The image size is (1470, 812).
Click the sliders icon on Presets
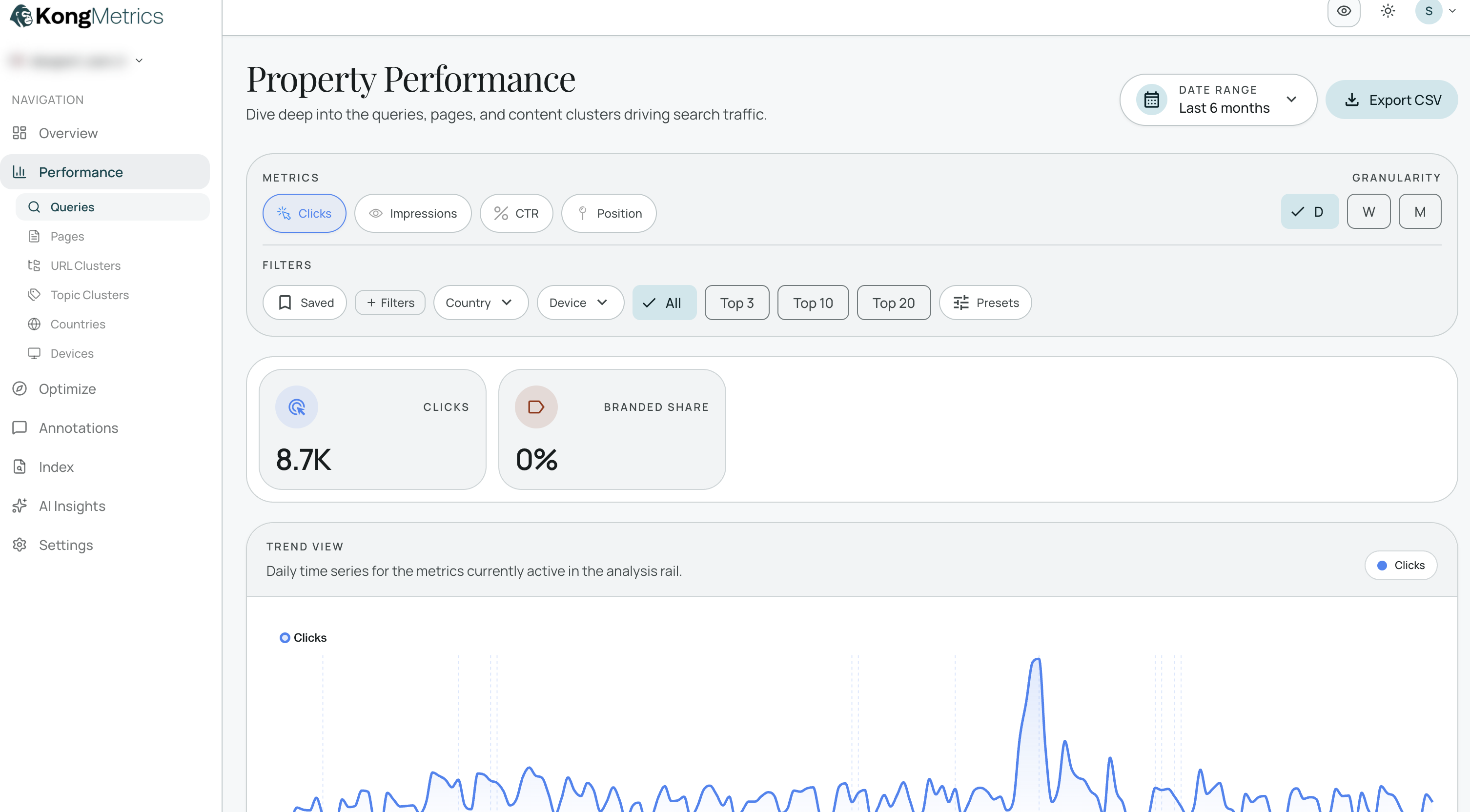(x=961, y=303)
